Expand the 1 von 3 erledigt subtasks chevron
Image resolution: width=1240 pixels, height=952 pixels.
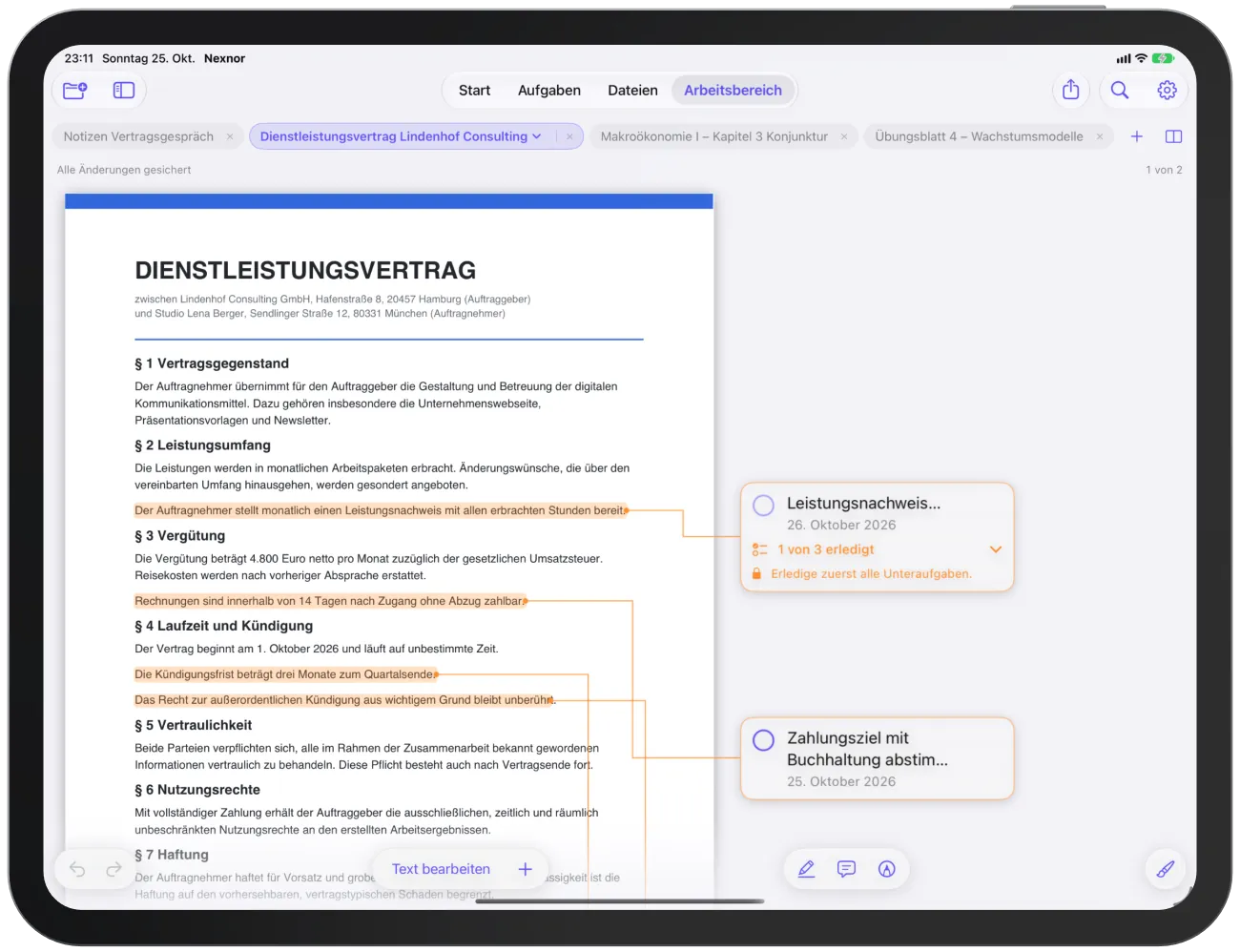pyautogui.click(x=996, y=549)
